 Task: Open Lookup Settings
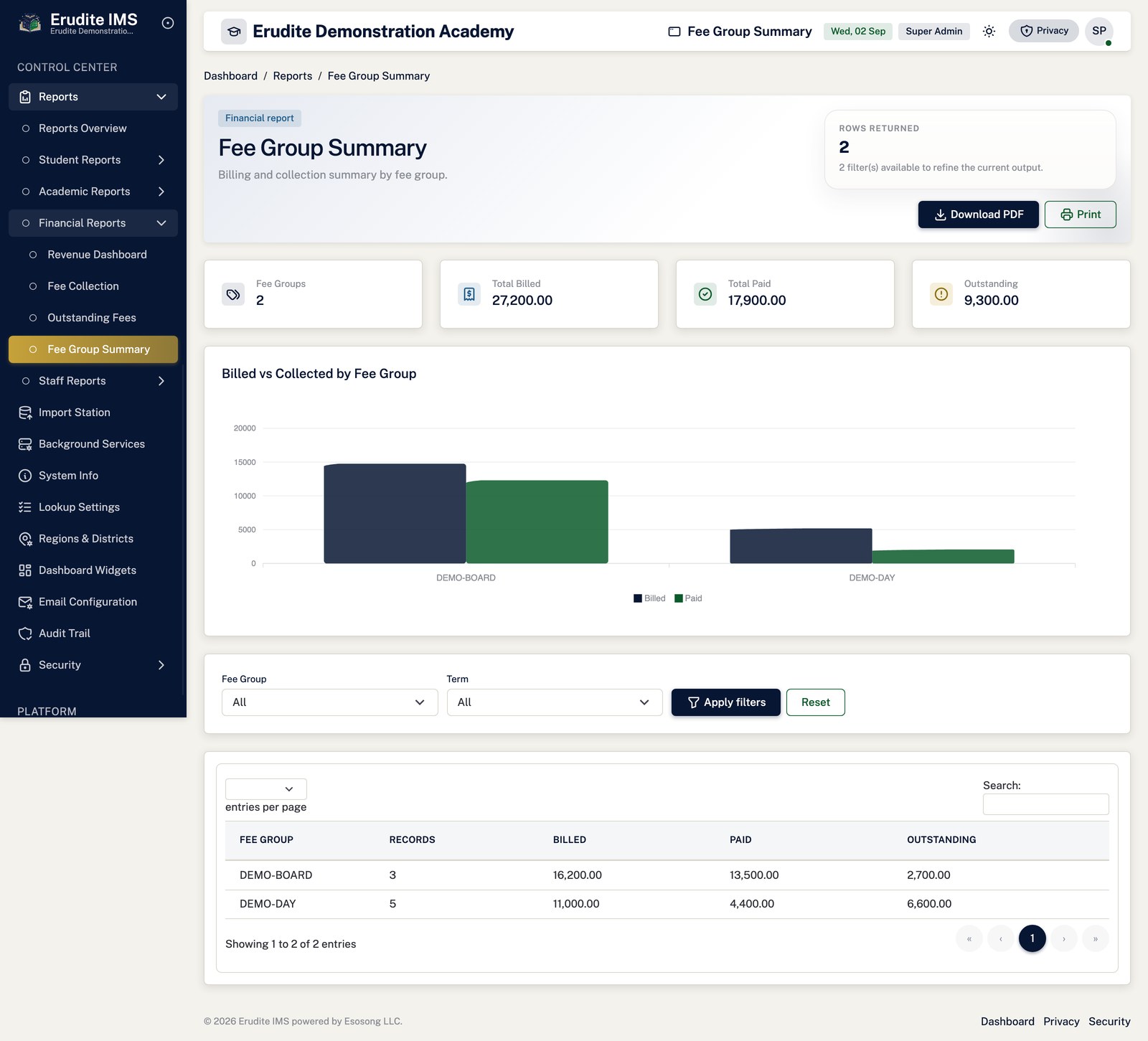(93, 507)
